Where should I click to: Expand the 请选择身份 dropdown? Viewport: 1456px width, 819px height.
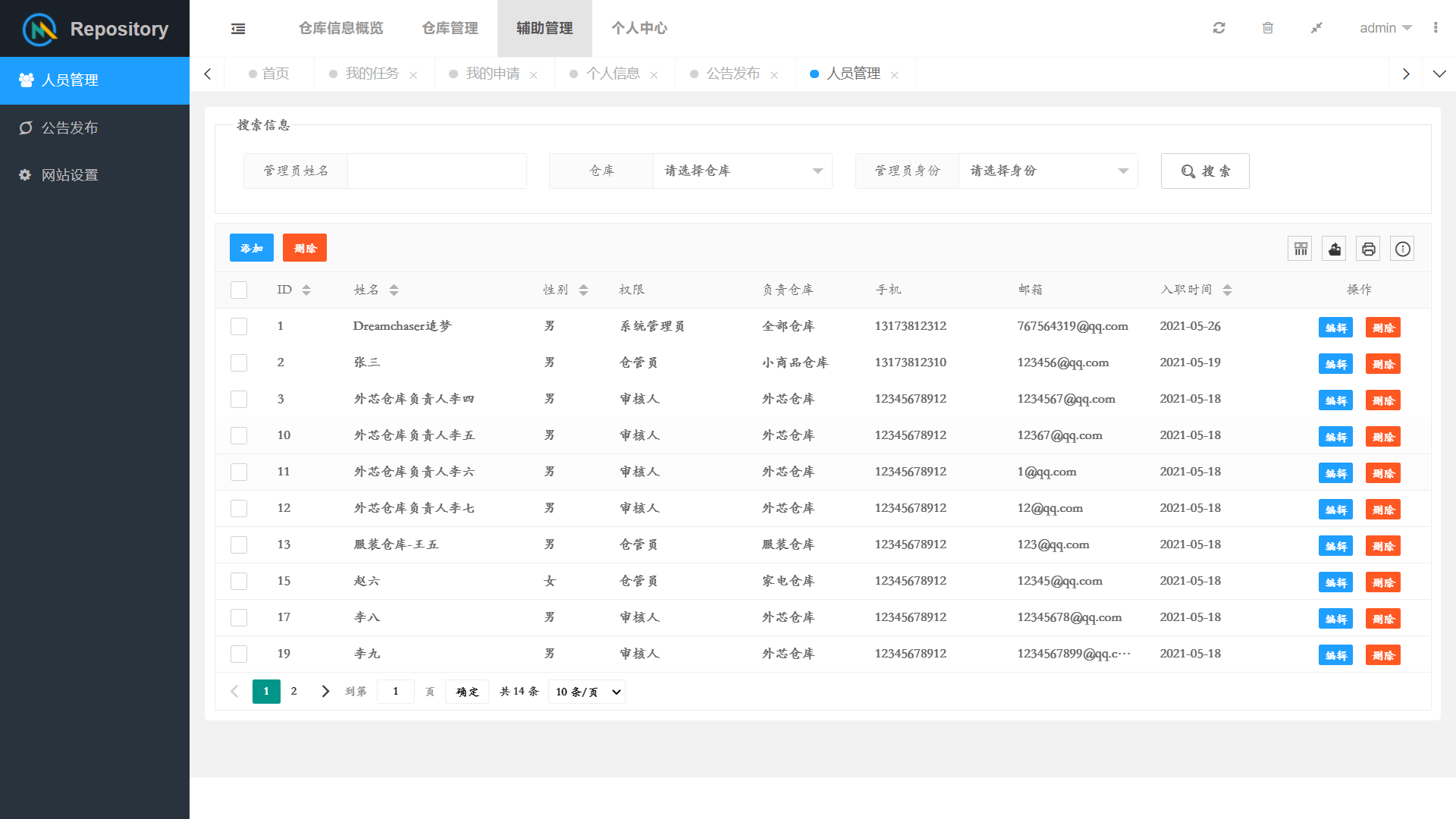pyautogui.click(x=1048, y=171)
